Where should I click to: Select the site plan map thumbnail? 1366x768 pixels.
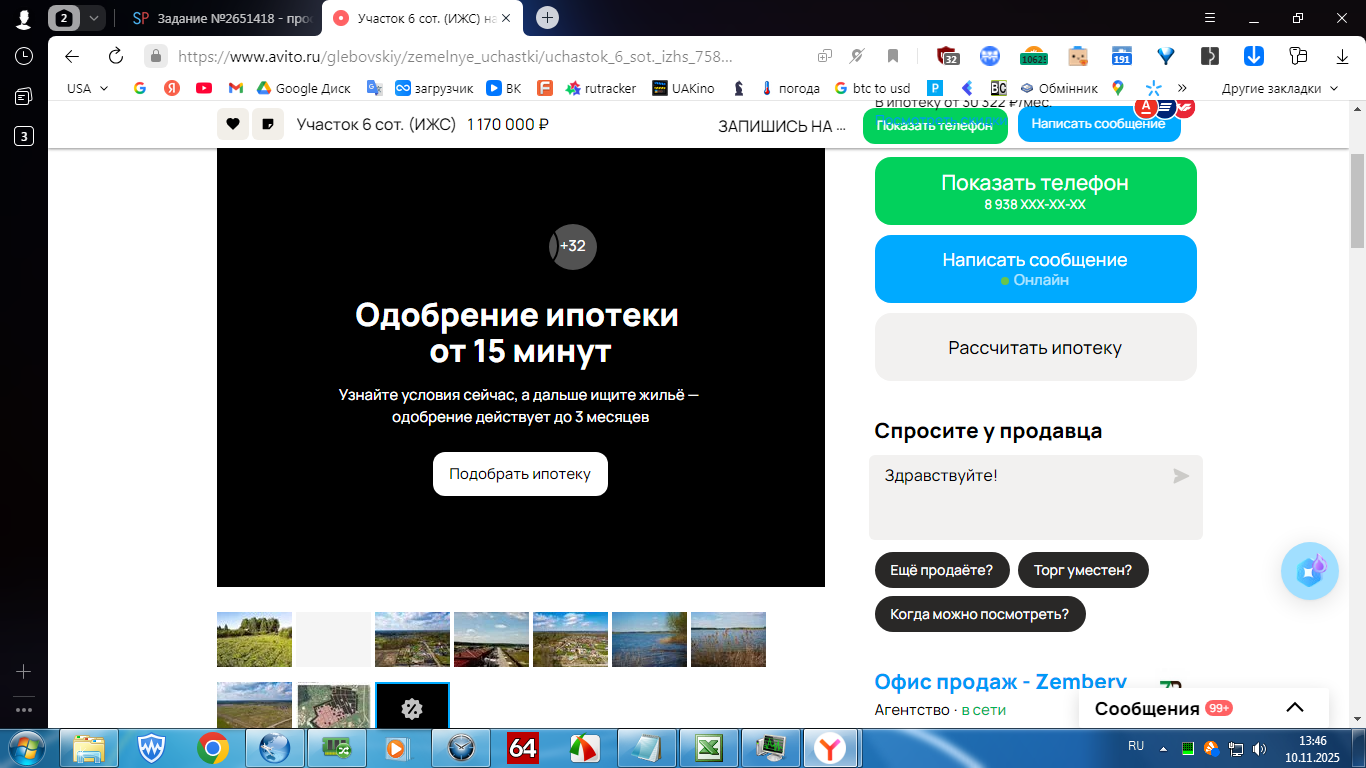[333, 706]
